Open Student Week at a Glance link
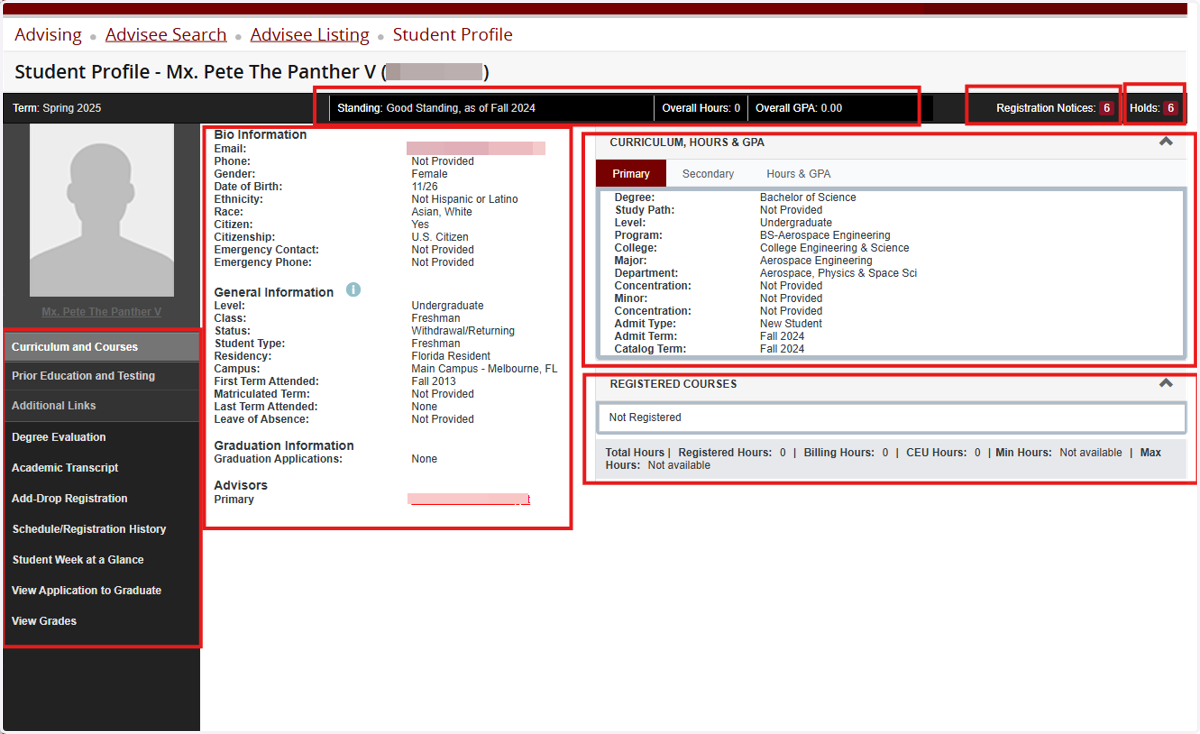1200x734 pixels. [x=78, y=560]
